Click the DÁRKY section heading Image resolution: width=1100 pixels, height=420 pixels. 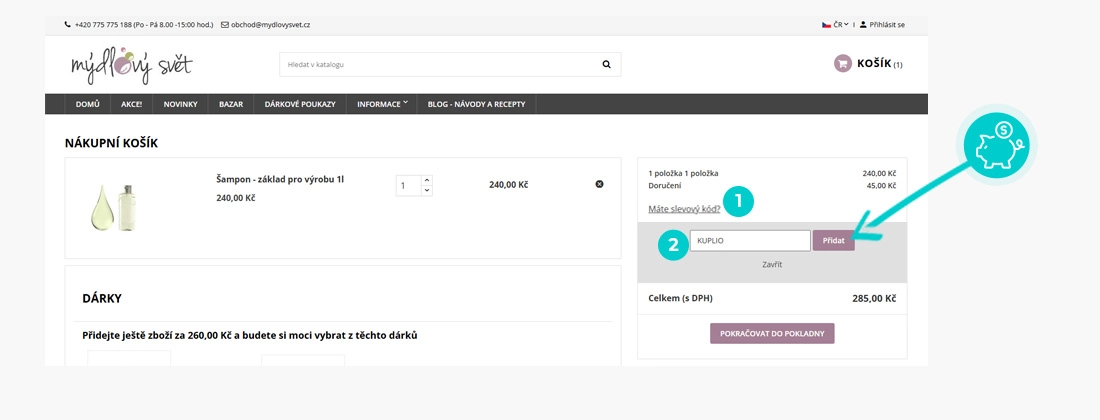(102, 299)
